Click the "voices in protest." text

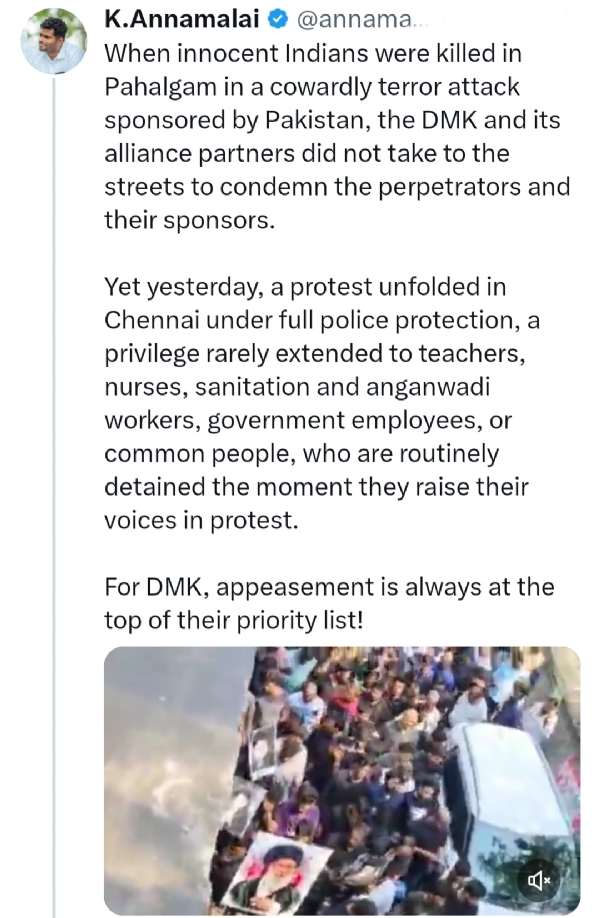point(200,520)
